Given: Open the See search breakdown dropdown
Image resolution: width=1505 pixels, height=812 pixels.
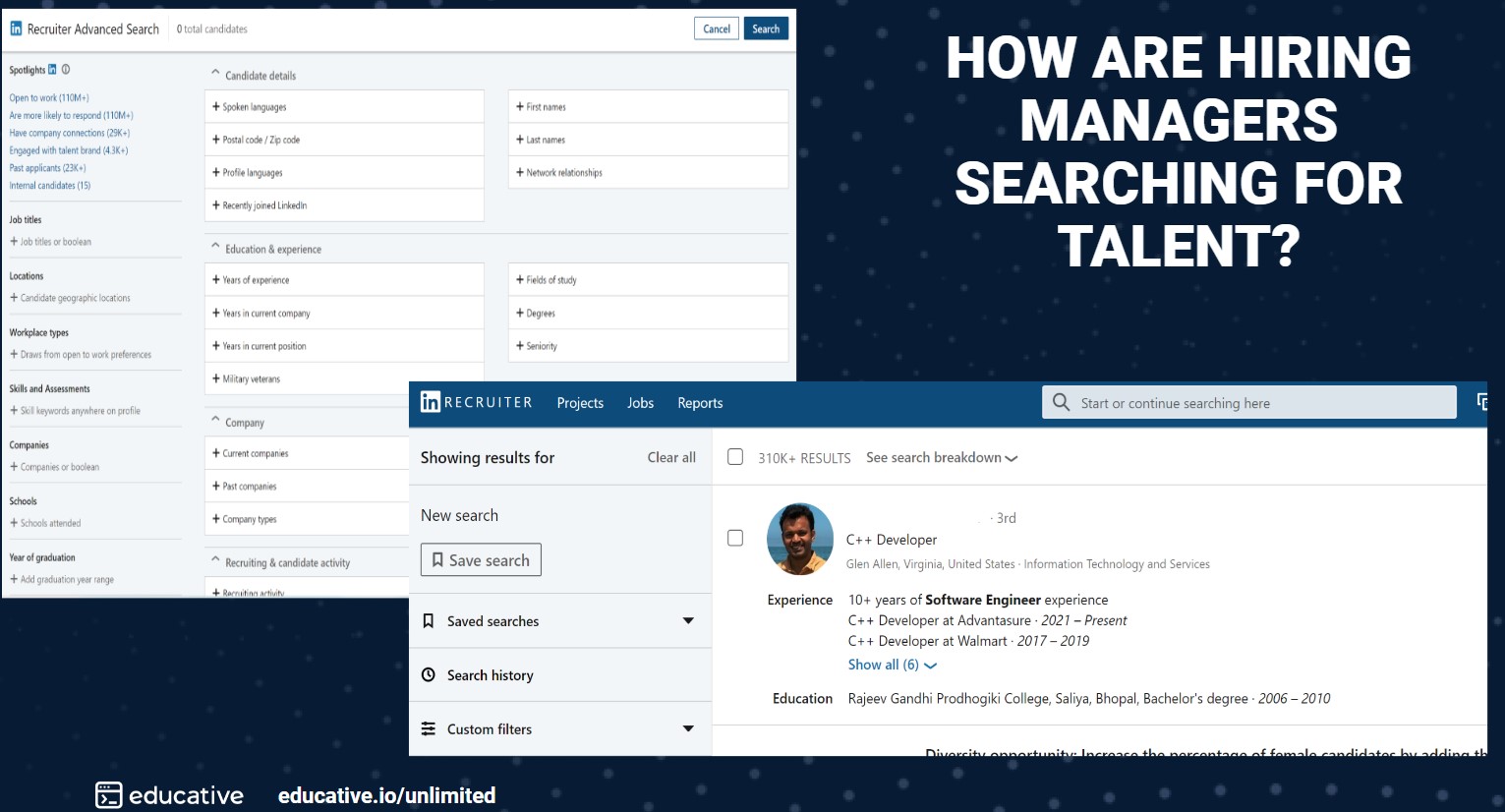Looking at the screenshot, I should pyautogui.click(x=941, y=457).
